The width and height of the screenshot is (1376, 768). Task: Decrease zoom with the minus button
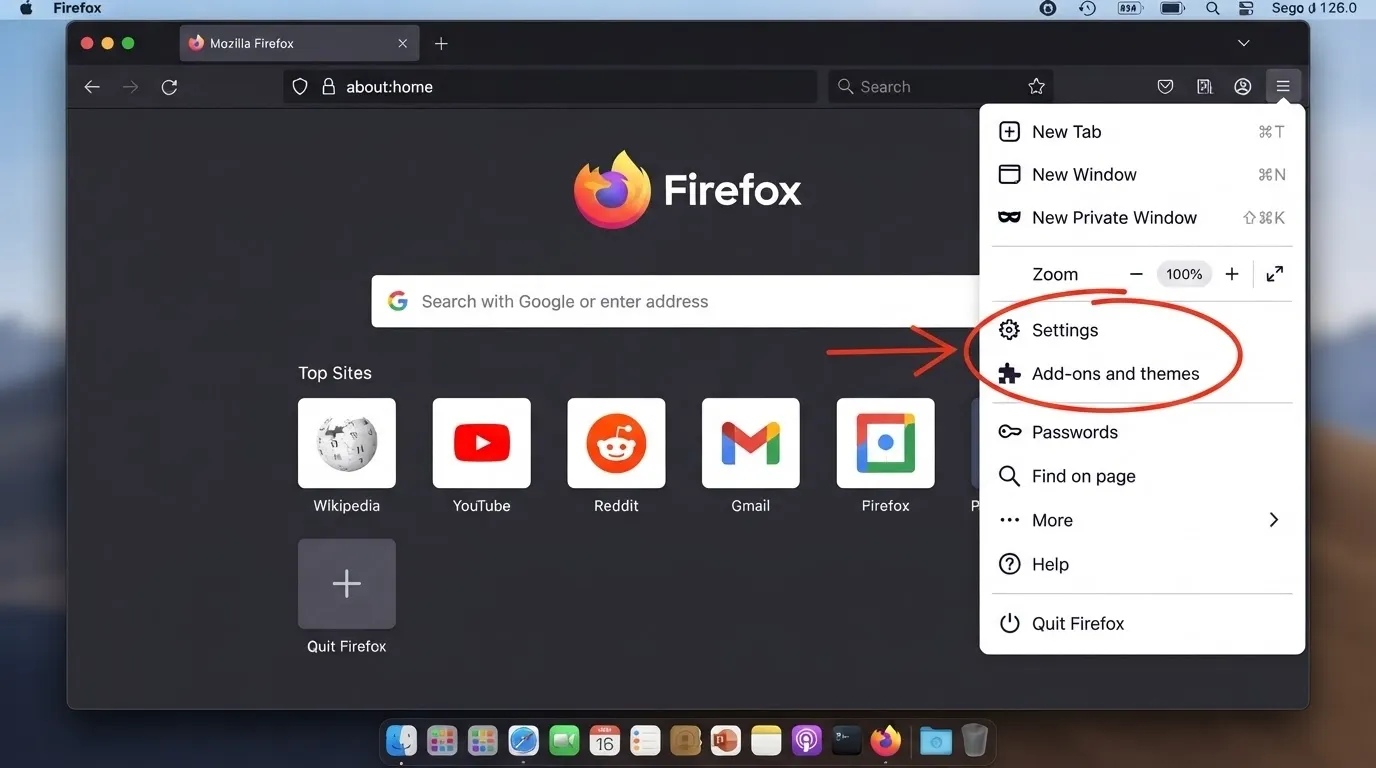pos(1136,274)
